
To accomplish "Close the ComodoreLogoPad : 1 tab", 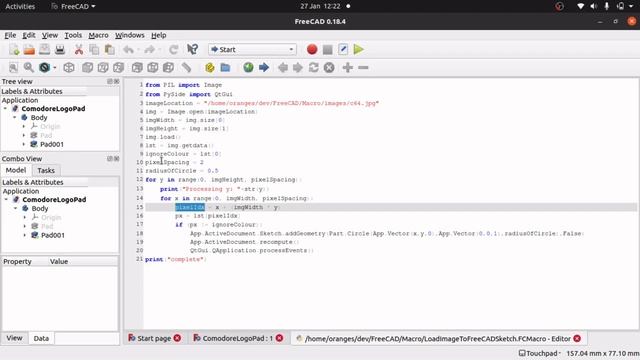I will point(279,338).
